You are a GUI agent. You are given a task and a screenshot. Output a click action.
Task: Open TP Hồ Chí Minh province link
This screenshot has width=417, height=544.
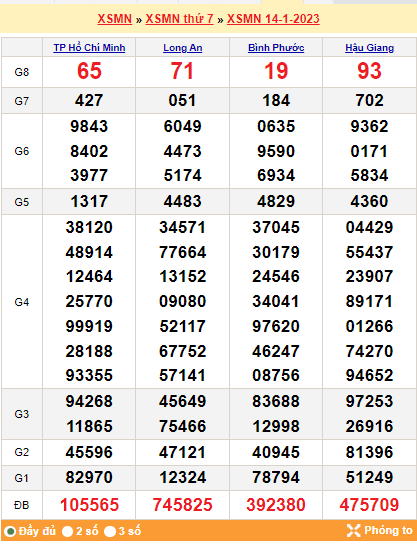(89, 48)
